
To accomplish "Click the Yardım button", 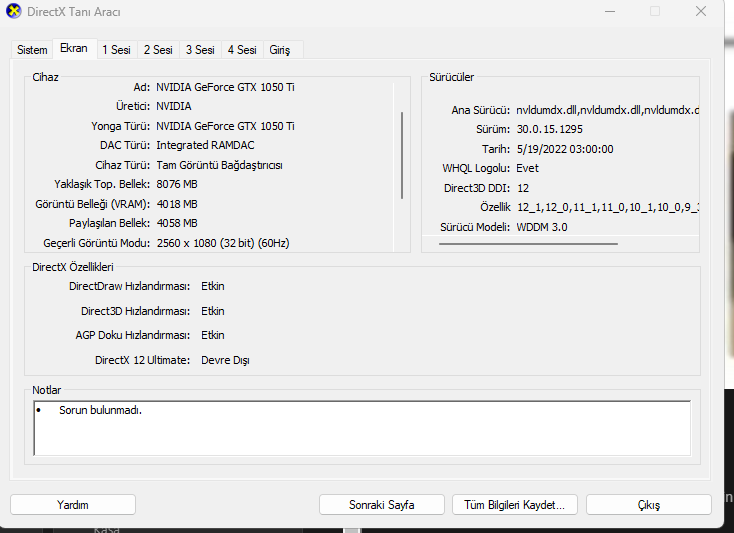I will coord(73,505).
